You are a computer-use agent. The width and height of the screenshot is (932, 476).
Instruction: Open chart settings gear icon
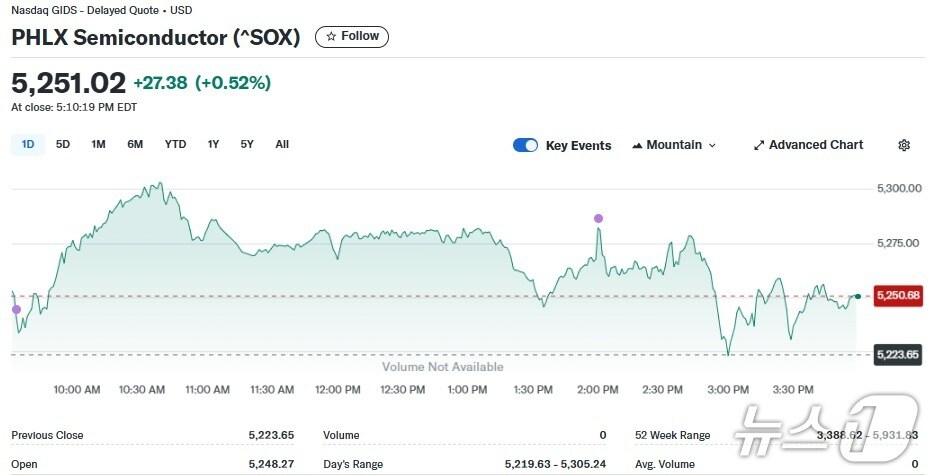coord(904,145)
